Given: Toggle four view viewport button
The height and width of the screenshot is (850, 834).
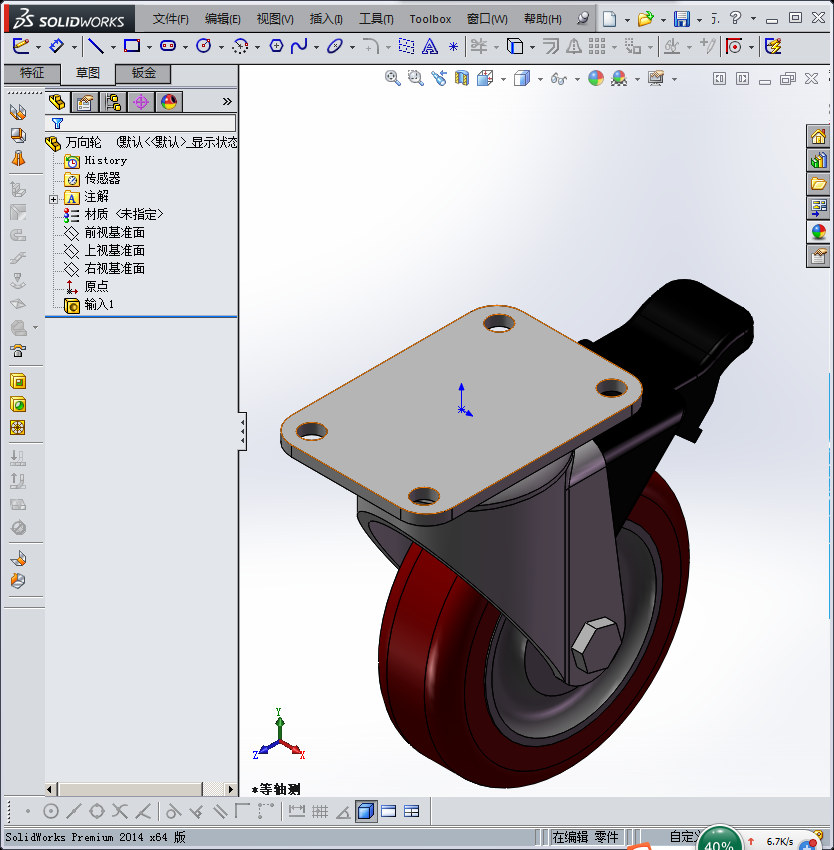Looking at the screenshot, I should point(412,812).
